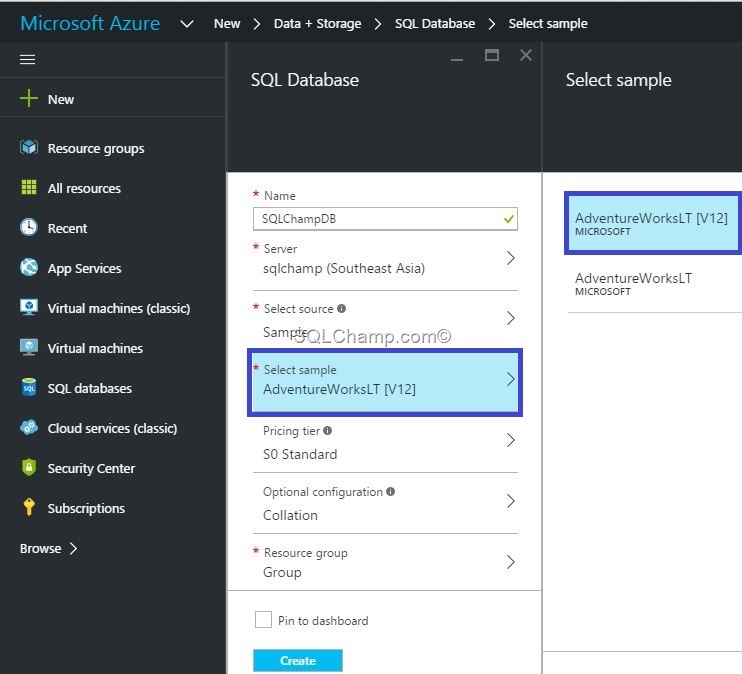Open the hamburger menu icon
The image size is (742, 674).
[27, 59]
